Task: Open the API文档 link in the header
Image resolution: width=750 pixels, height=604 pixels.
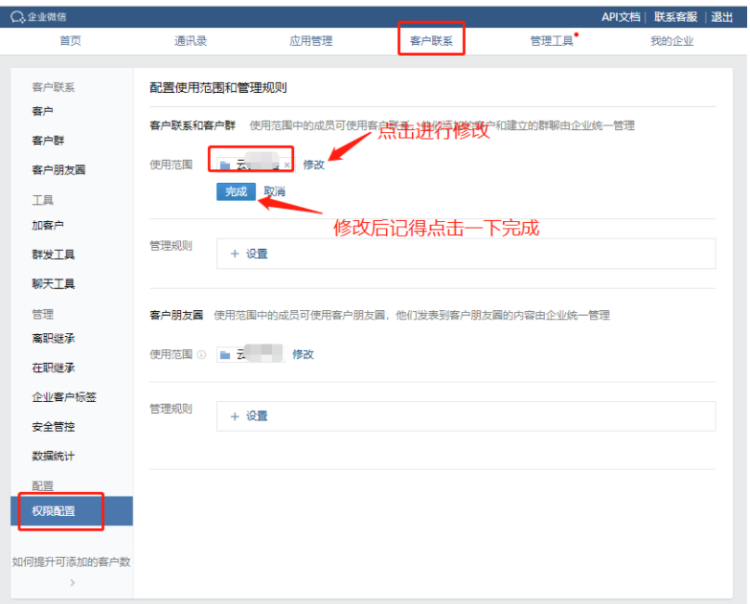Action: tap(621, 17)
